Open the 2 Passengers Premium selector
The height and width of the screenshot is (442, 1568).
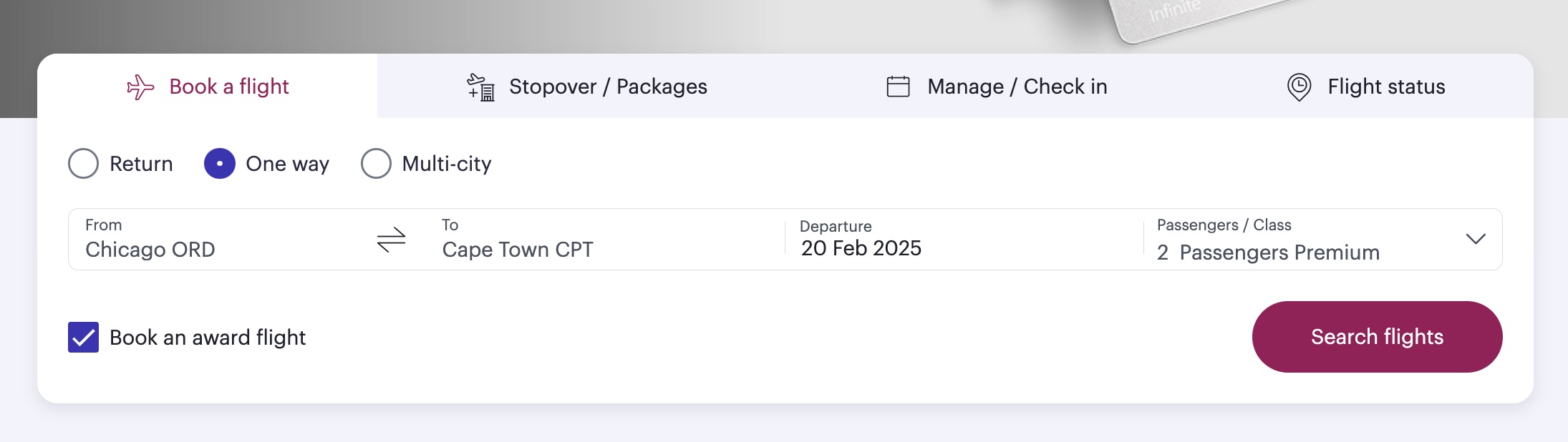point(1267,252)
